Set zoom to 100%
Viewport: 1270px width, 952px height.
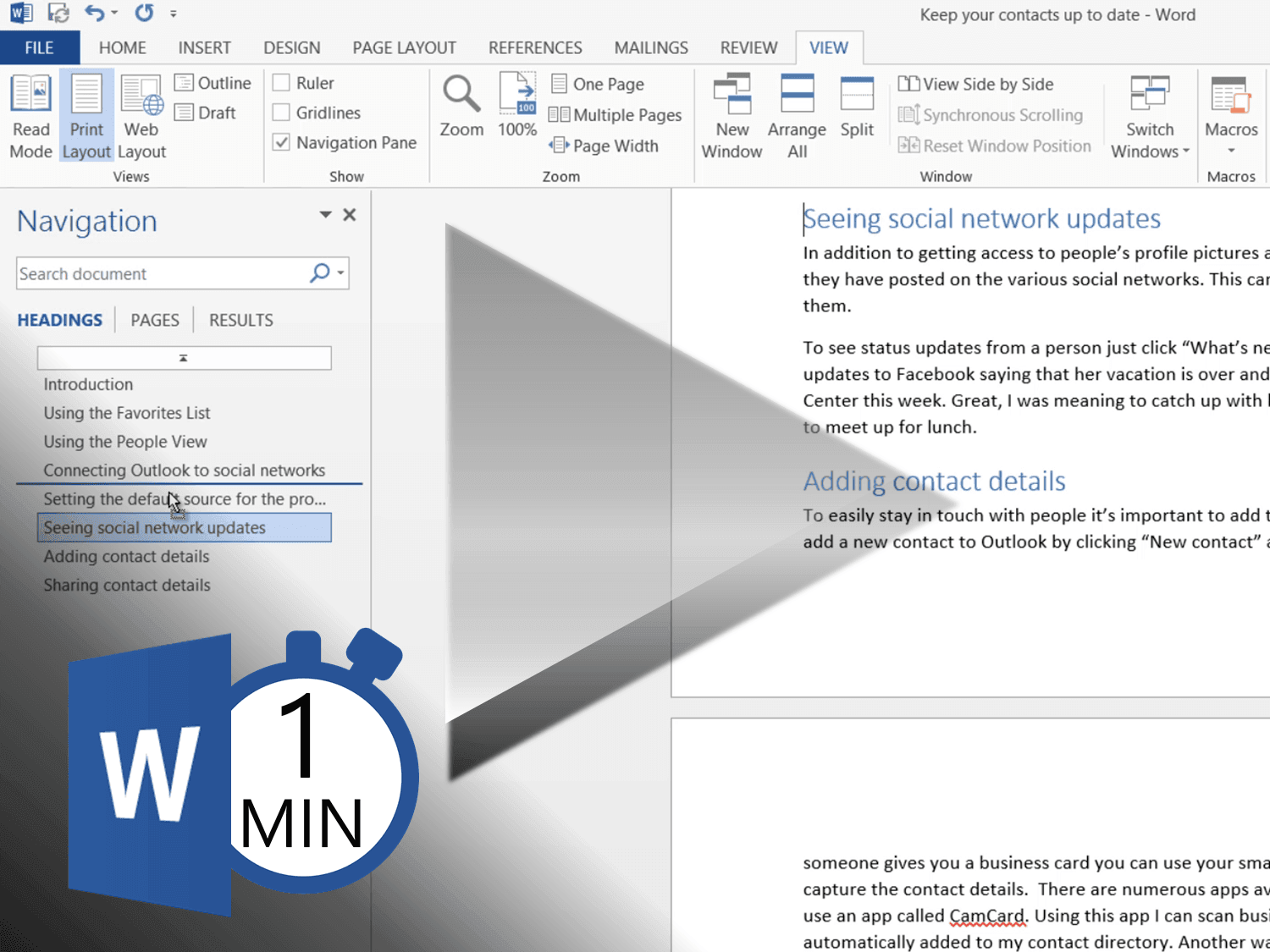click(x=516, y=106)
